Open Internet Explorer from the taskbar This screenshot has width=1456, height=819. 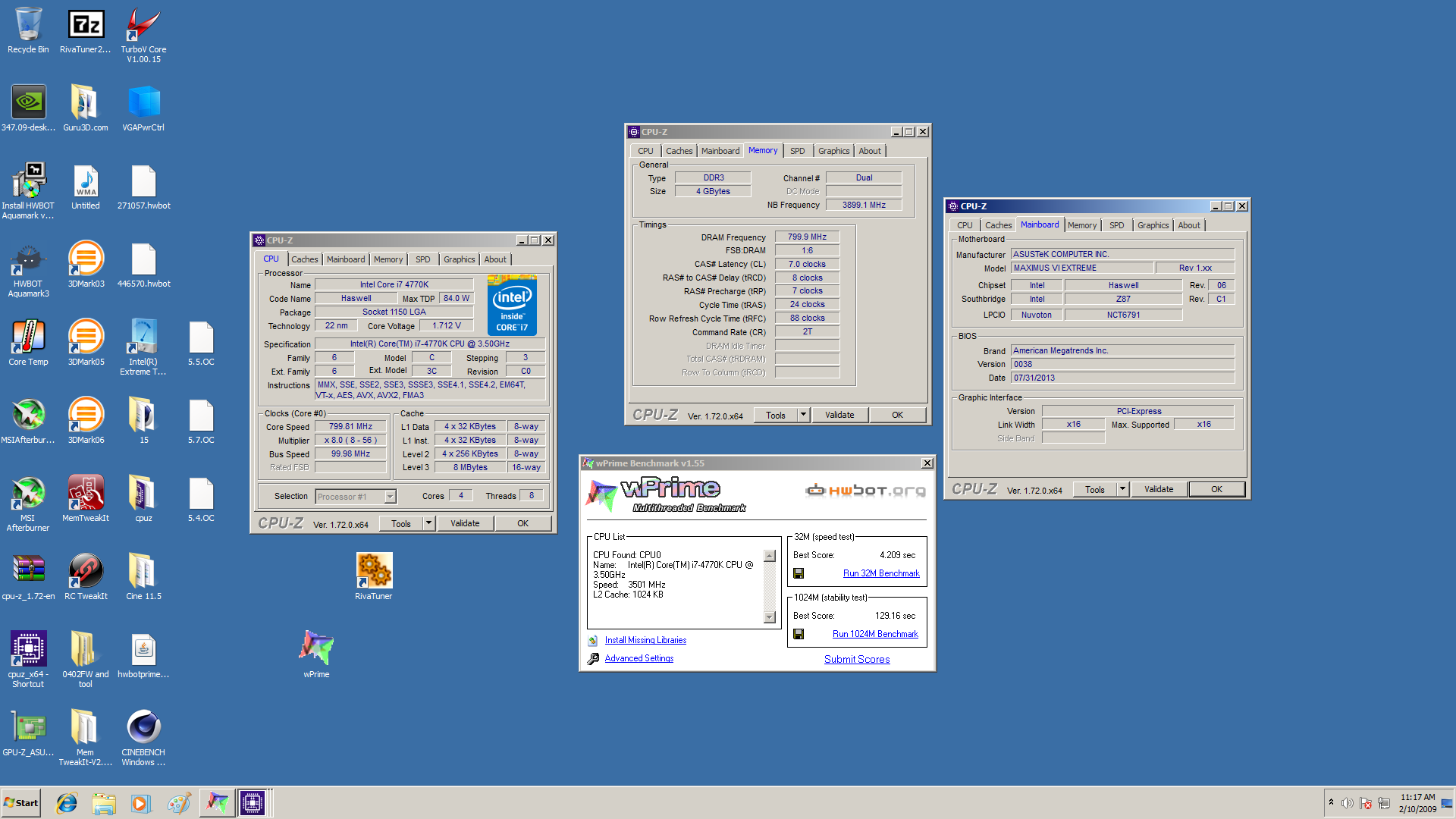[67, 803]
